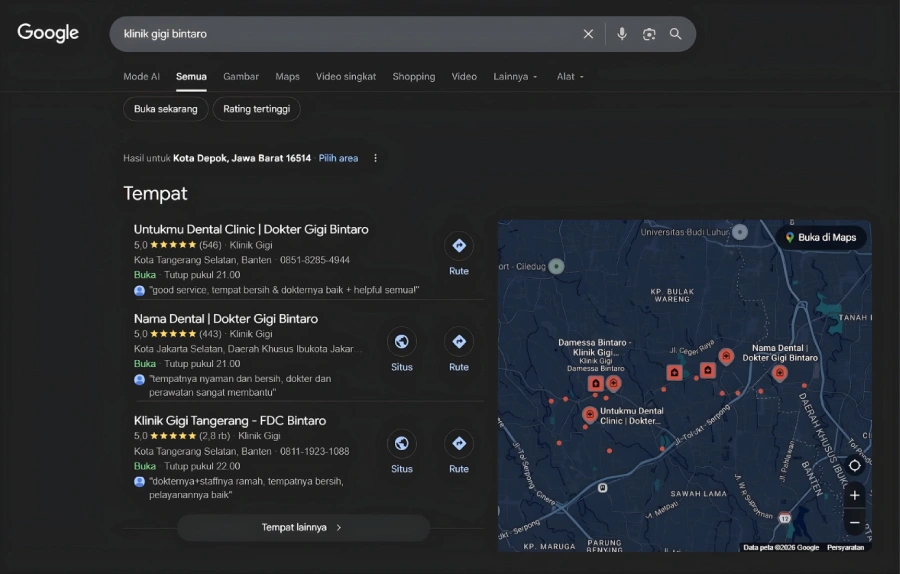Expand the Alat dropdown

(x=570, y=76)
